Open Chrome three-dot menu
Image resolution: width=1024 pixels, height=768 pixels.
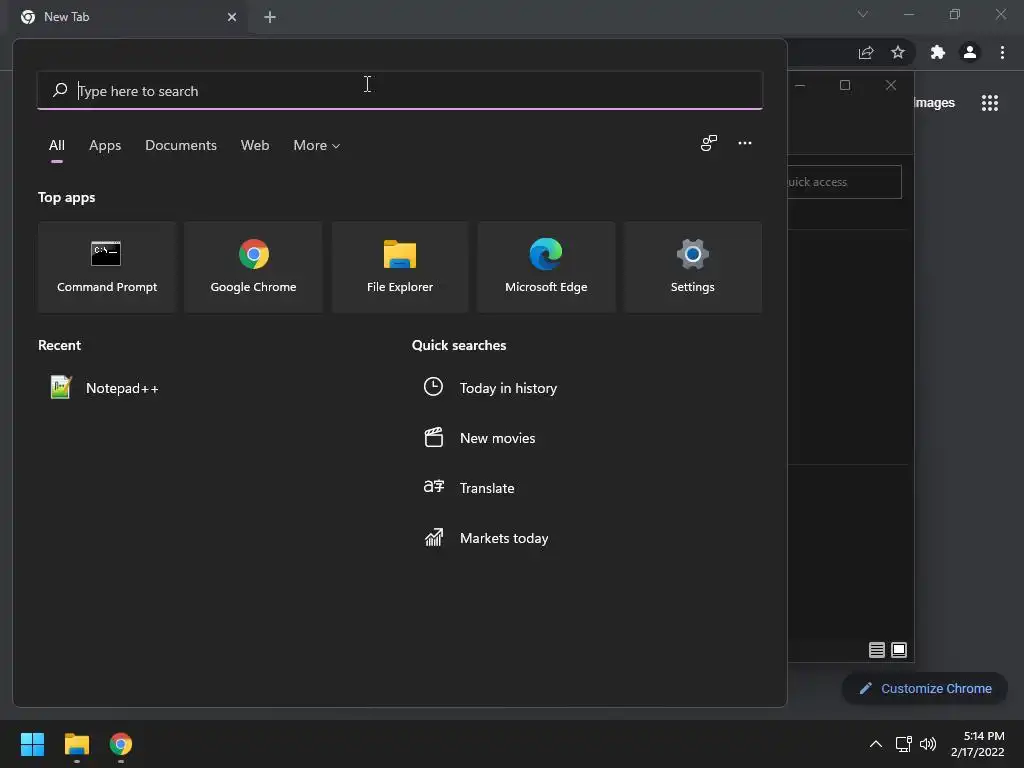[x=1002, y=52]
